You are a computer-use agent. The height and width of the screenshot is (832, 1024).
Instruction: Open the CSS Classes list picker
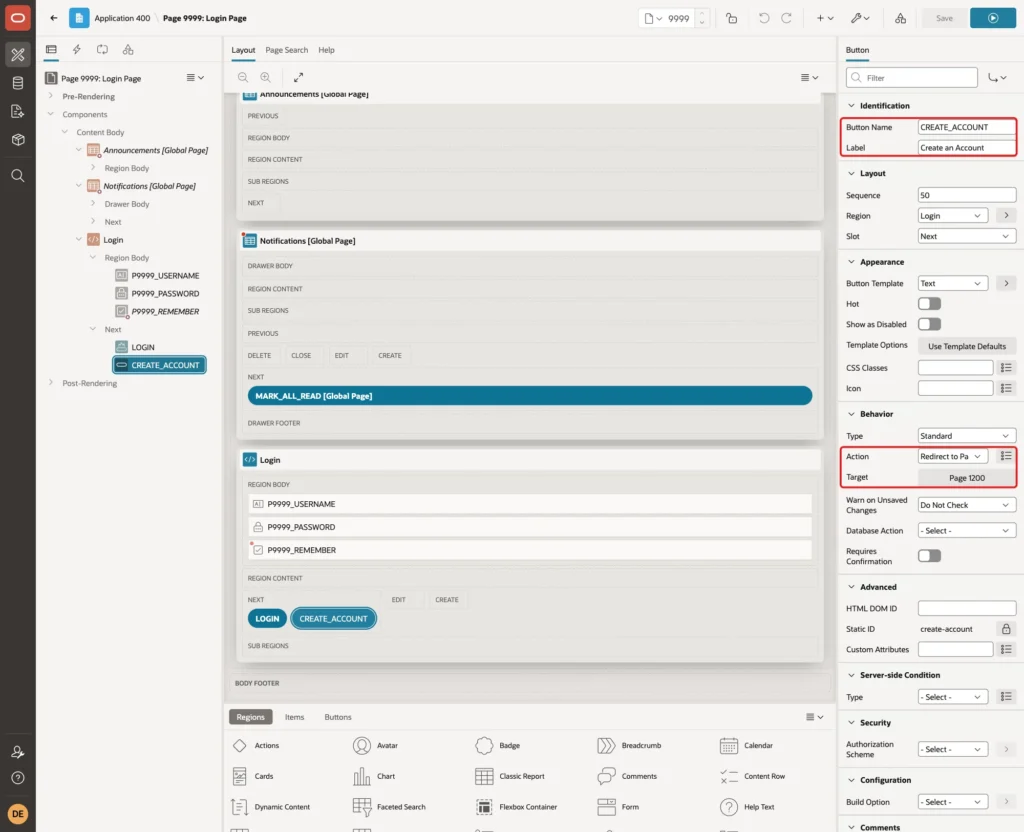tap(1006, 368)
